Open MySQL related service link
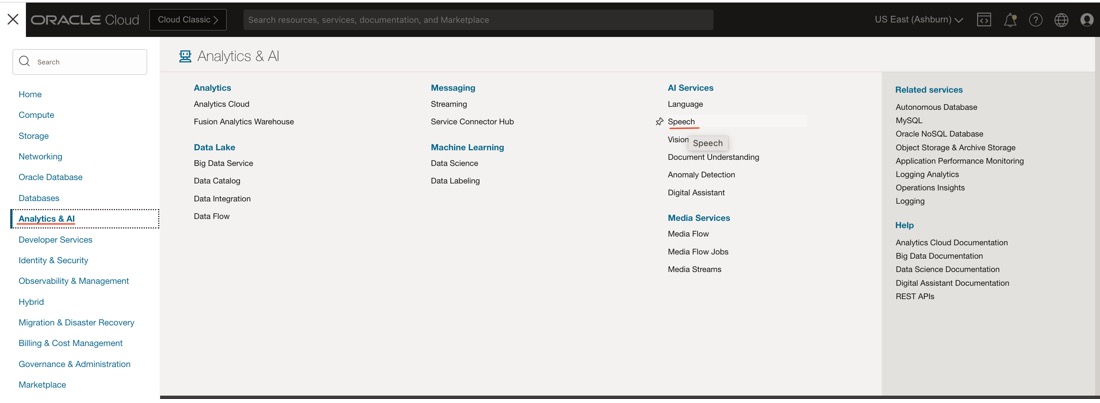 (x=909, y=121)
